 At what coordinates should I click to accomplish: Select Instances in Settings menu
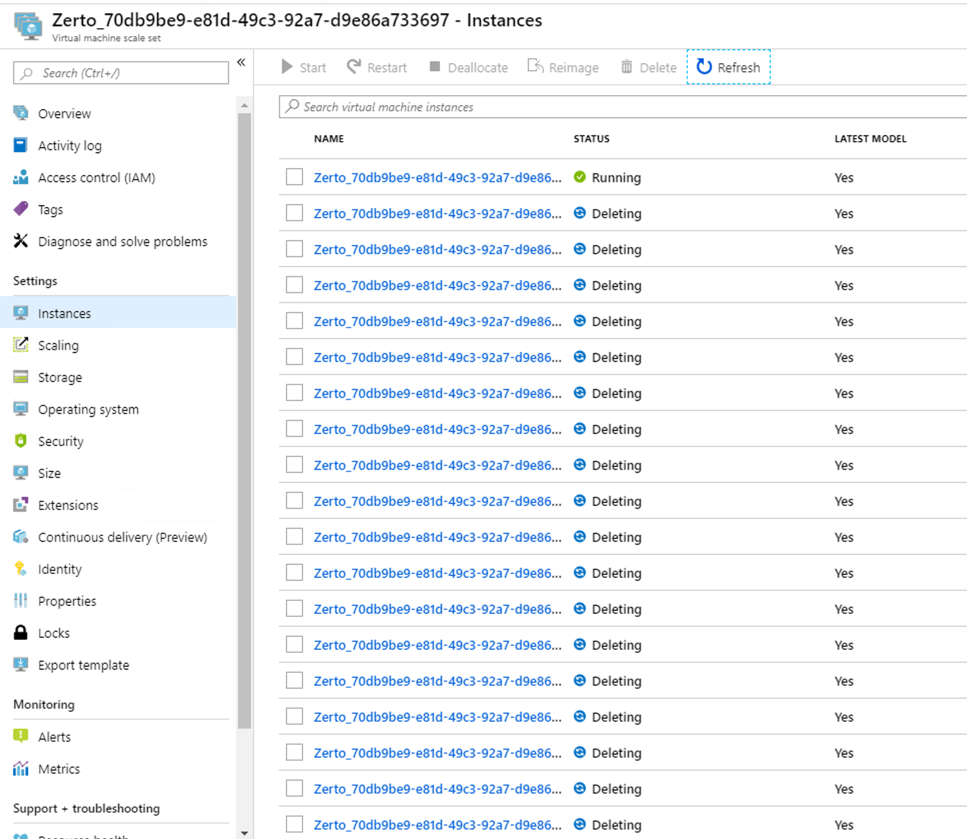coord(118,313)
